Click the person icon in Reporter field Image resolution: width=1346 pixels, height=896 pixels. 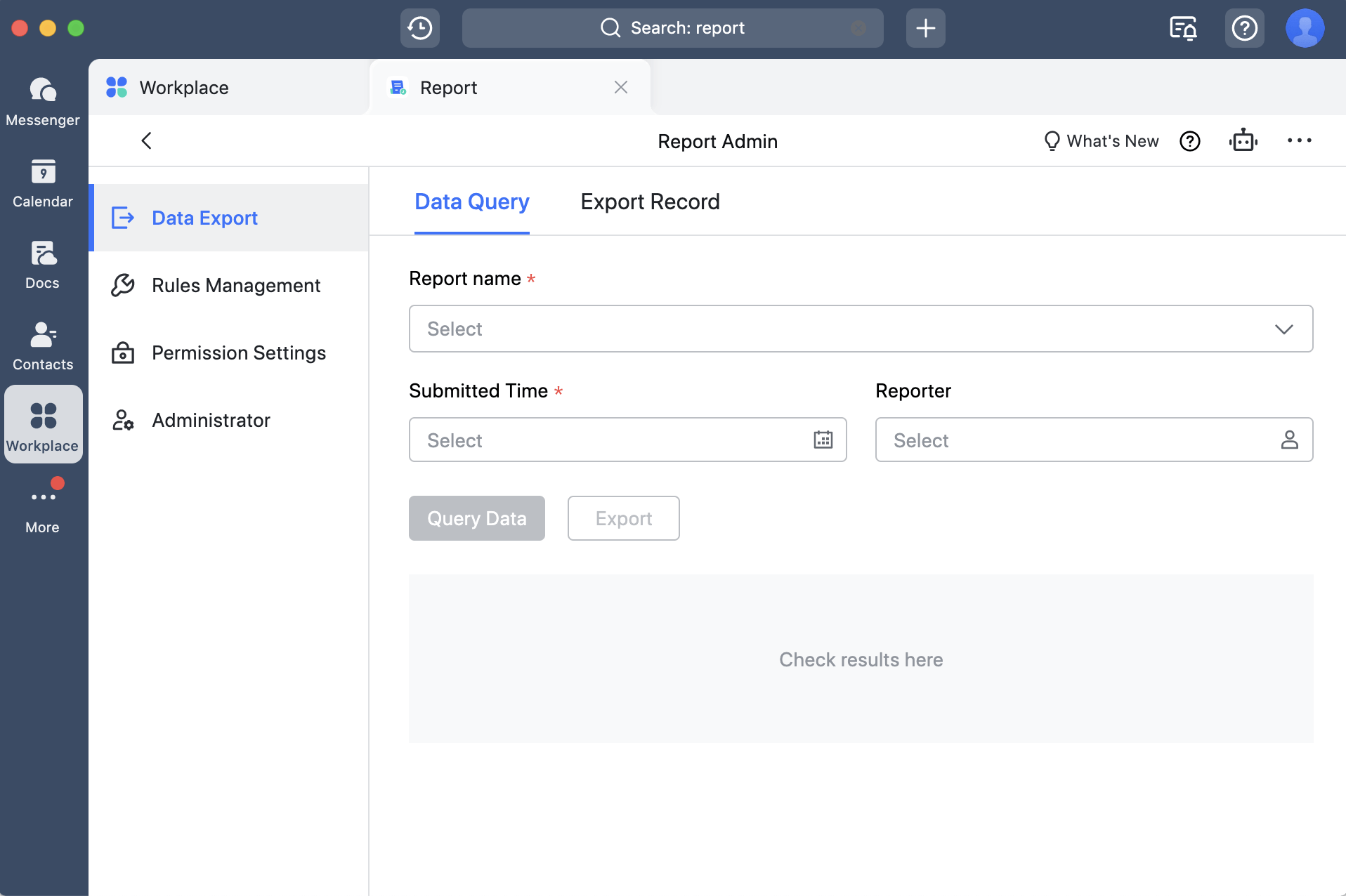point(1291,440)
